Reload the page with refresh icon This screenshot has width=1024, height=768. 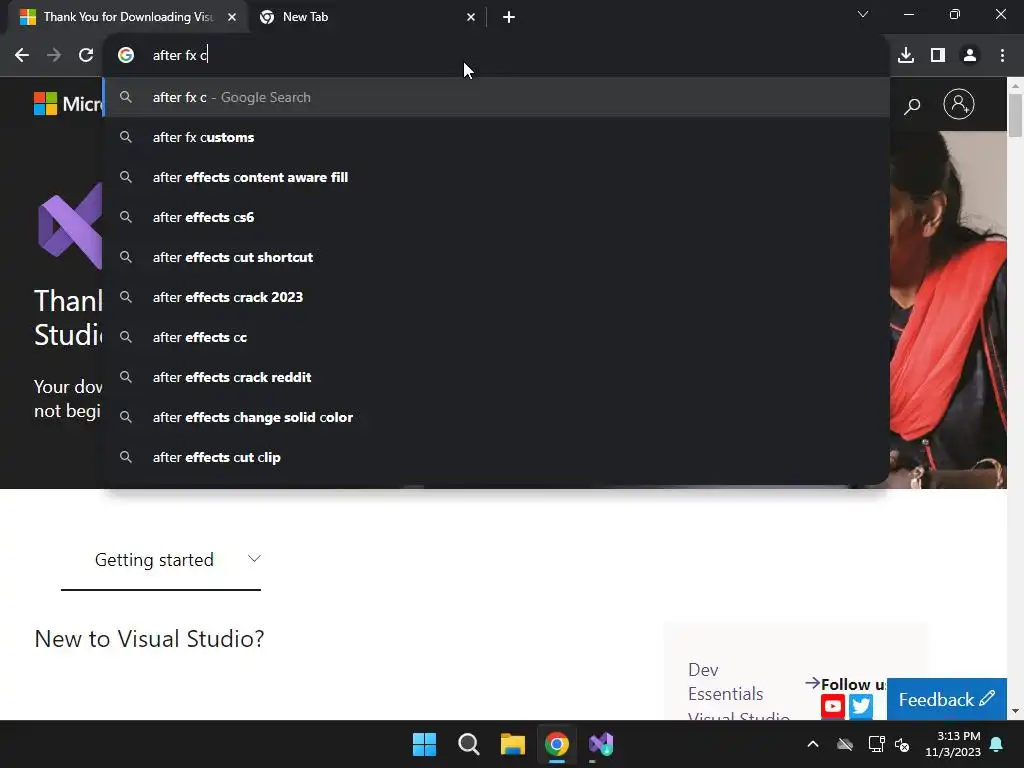coord(86,56)
